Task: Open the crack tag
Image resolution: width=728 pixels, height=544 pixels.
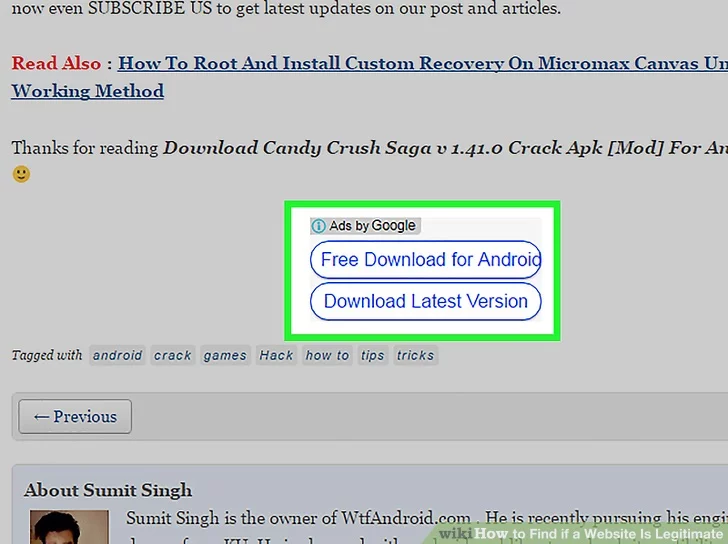Action: 173,355
